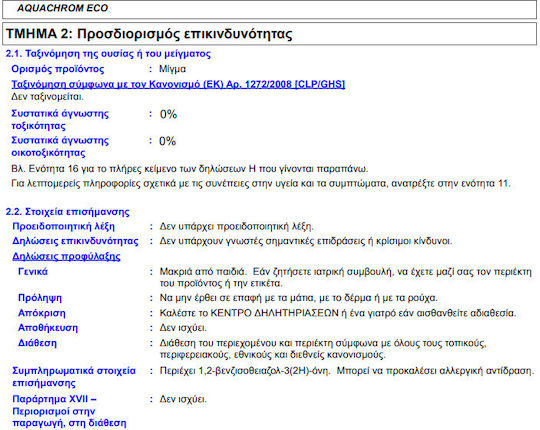This screenshot has width=540, height=430.
Task: Click the ΤΜΗΜΑ 2 section title
Action: (149, 34)
